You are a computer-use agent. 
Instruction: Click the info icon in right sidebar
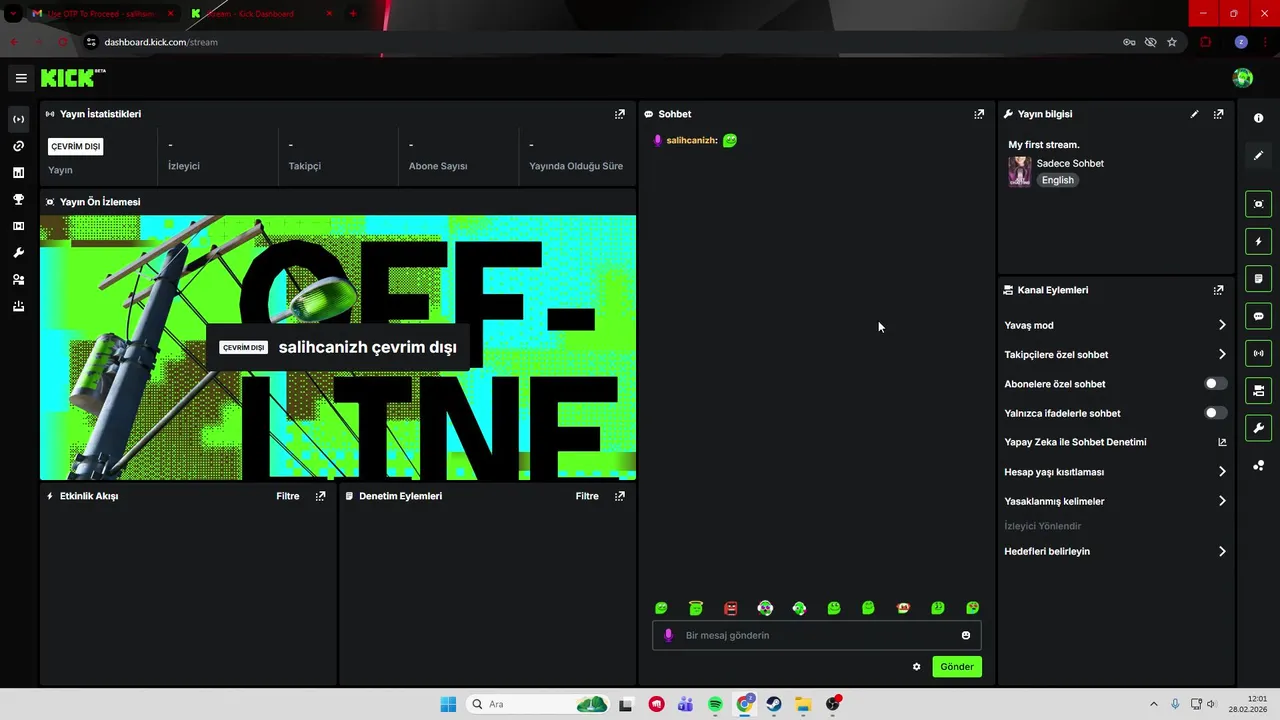pyautogui.click(x=1258, y=118)
